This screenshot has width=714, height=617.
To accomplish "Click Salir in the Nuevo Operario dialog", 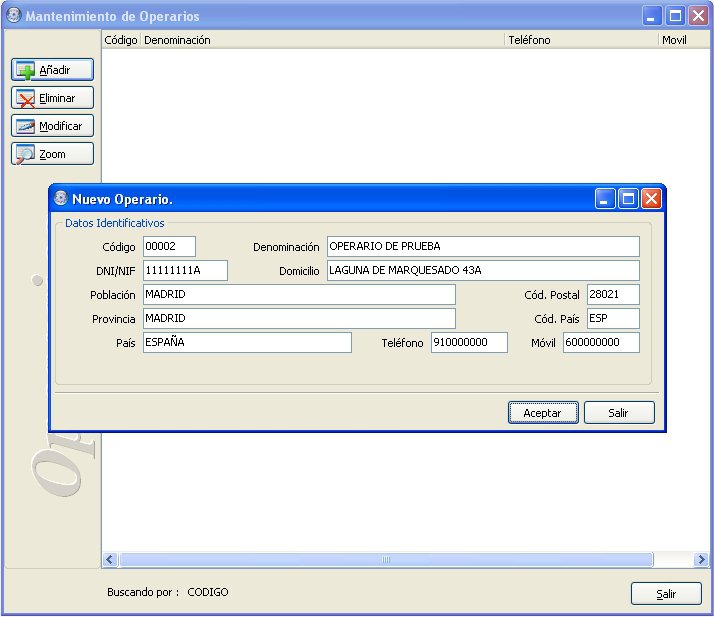I will [x=619, y=413].
